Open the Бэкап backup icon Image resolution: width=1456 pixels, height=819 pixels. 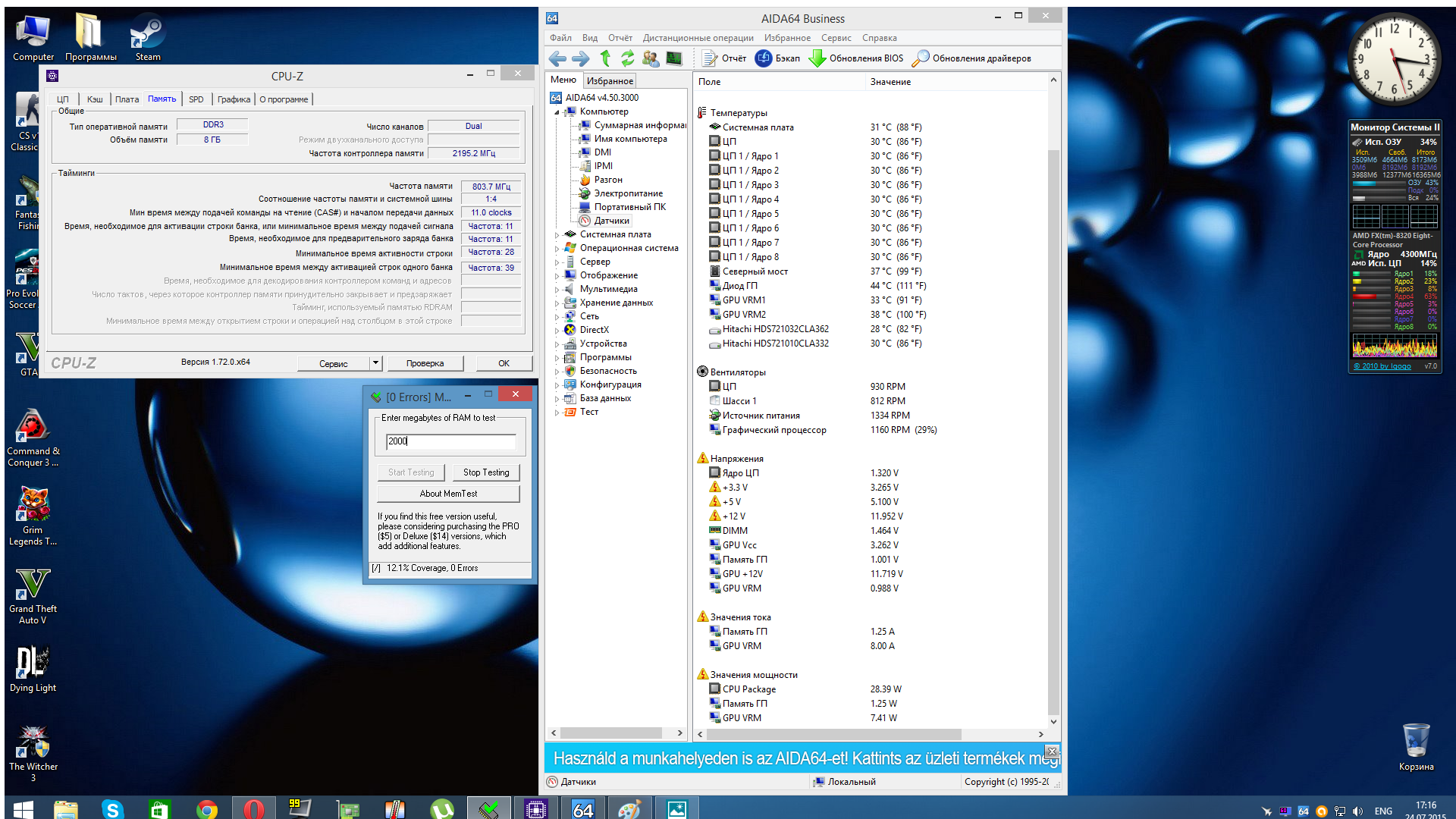(764, 58)
